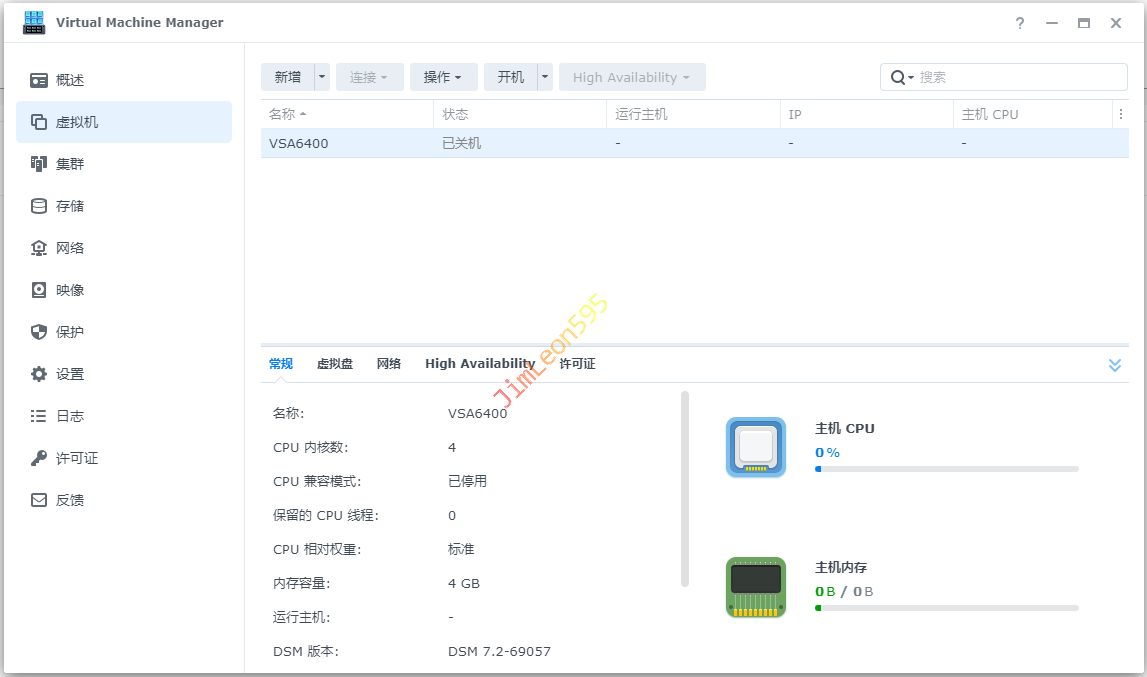
Task: Open the 概述 overview sidebar icon
Action: pyautogui.click(x=39, y=80)
